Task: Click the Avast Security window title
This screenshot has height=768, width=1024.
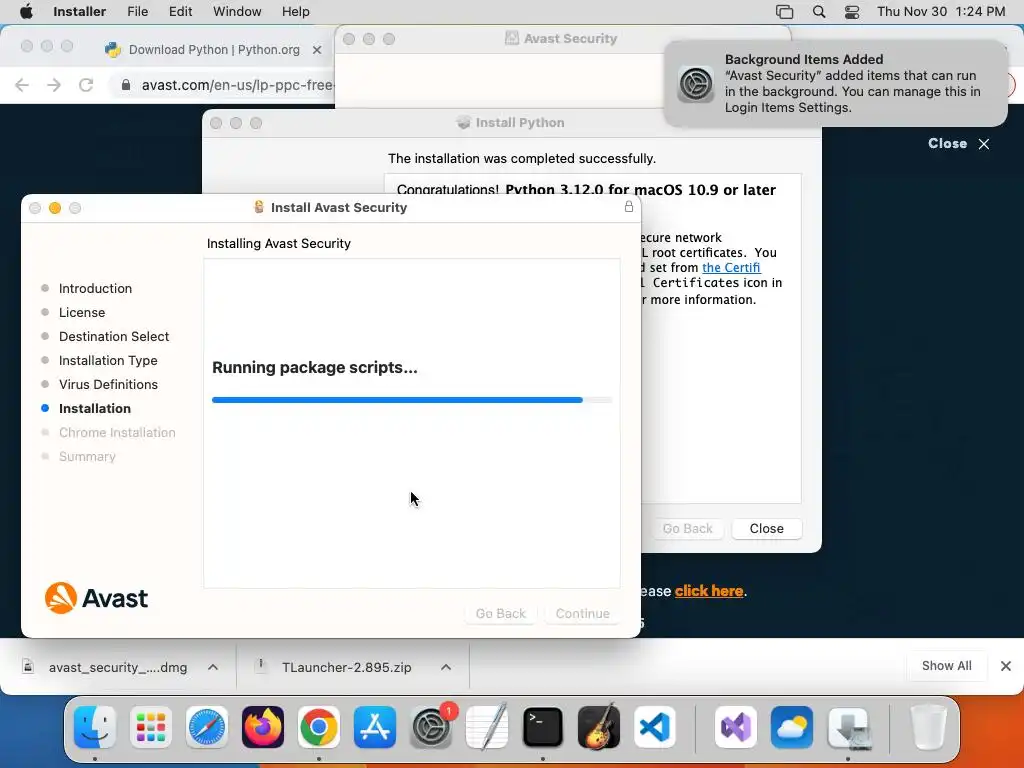Action: click(570, 39)
